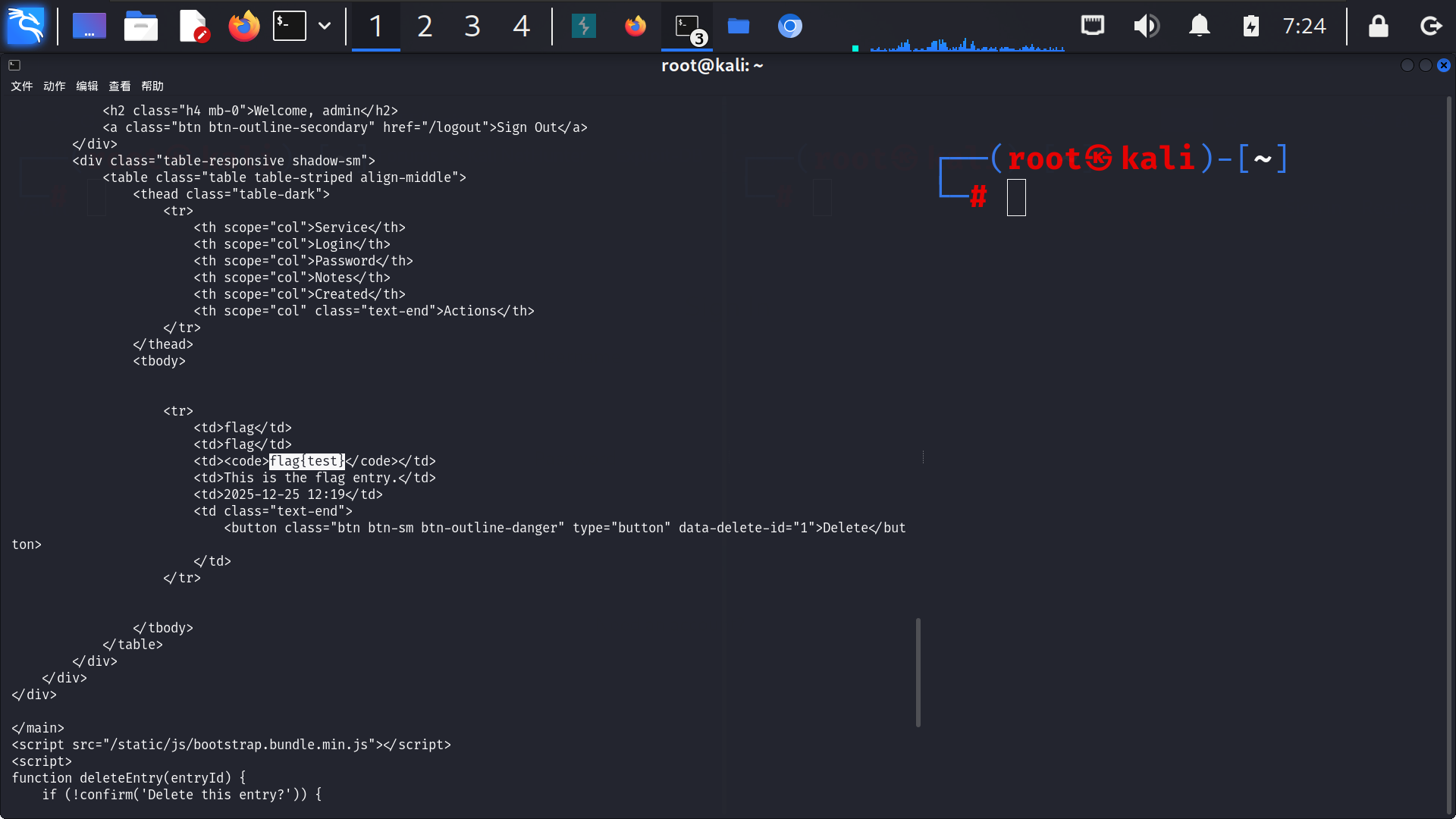
Task: Click the show desktop panel icon
Action: pos(89,26)
